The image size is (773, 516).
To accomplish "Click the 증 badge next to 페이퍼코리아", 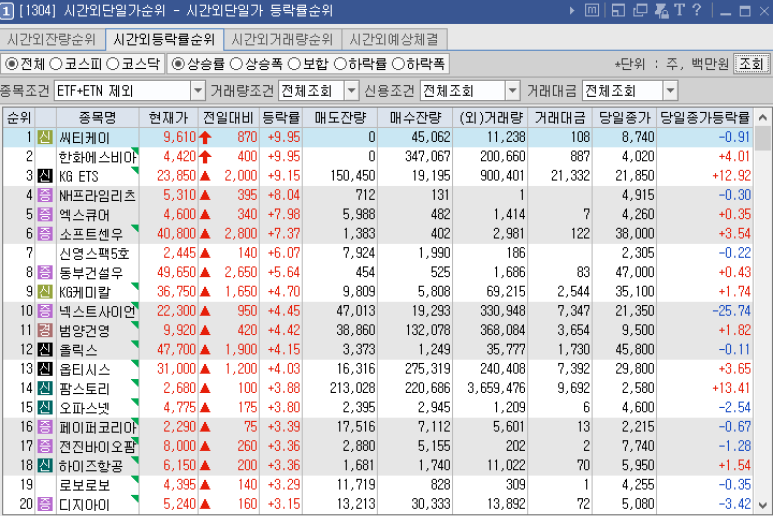I will [x=45, y=427].
